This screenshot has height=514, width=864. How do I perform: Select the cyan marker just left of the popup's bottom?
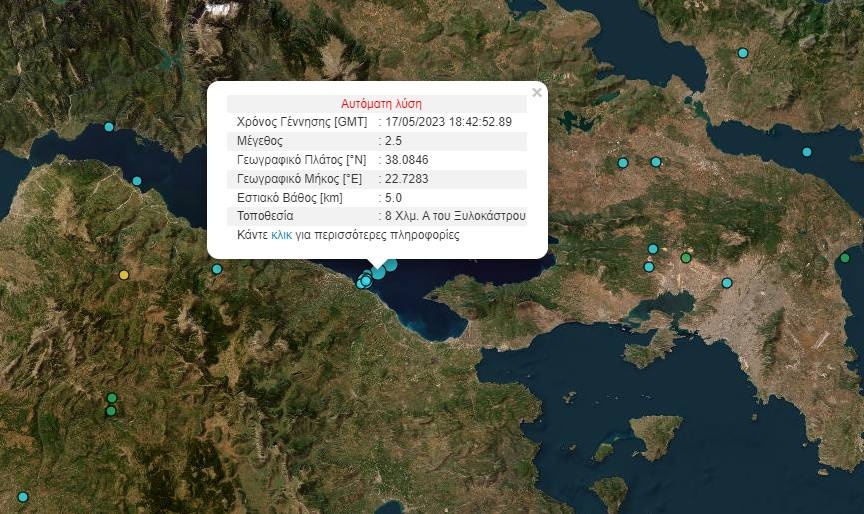[x=217, y=269]
